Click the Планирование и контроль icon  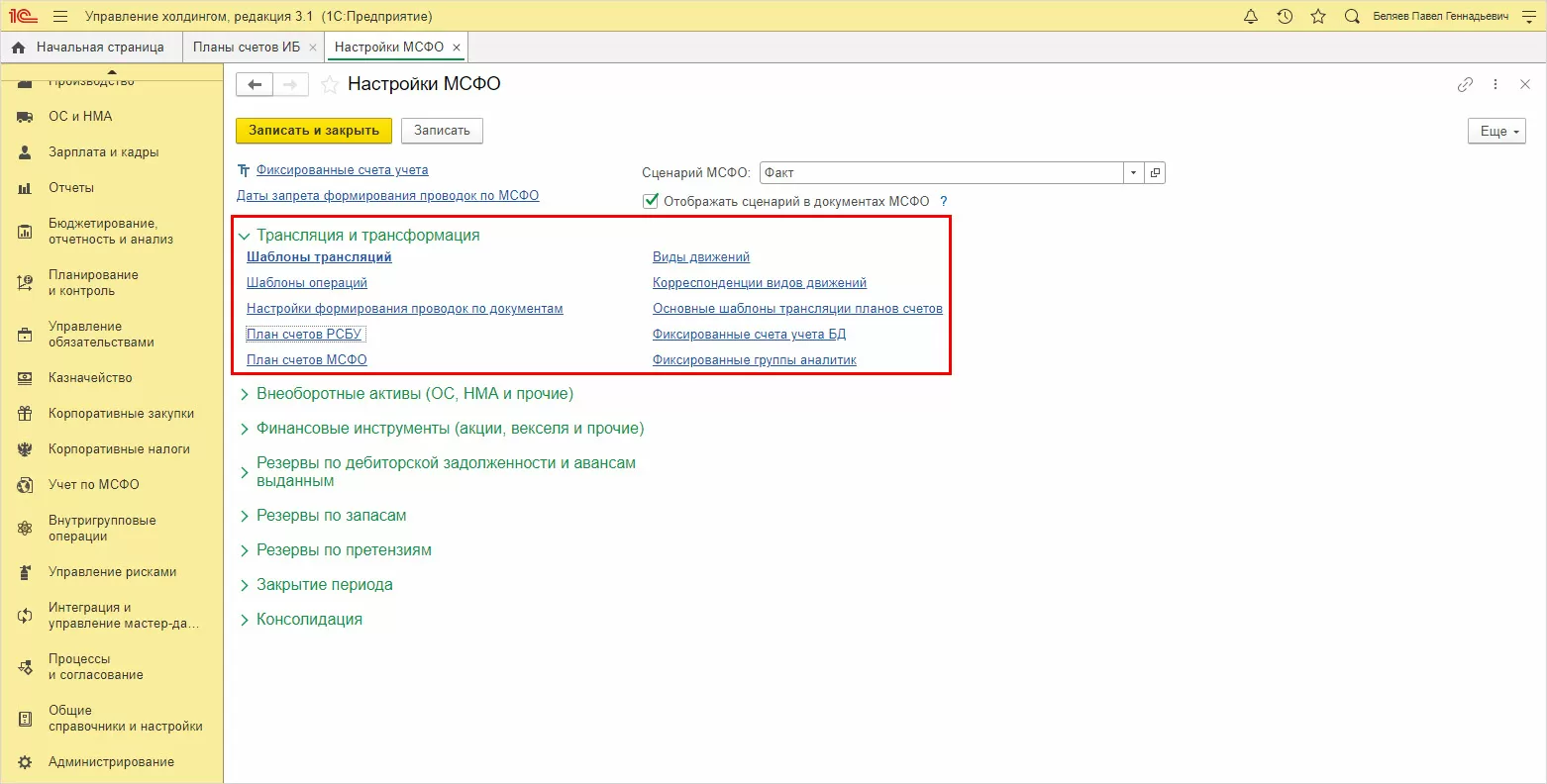[x=26, y=283]
